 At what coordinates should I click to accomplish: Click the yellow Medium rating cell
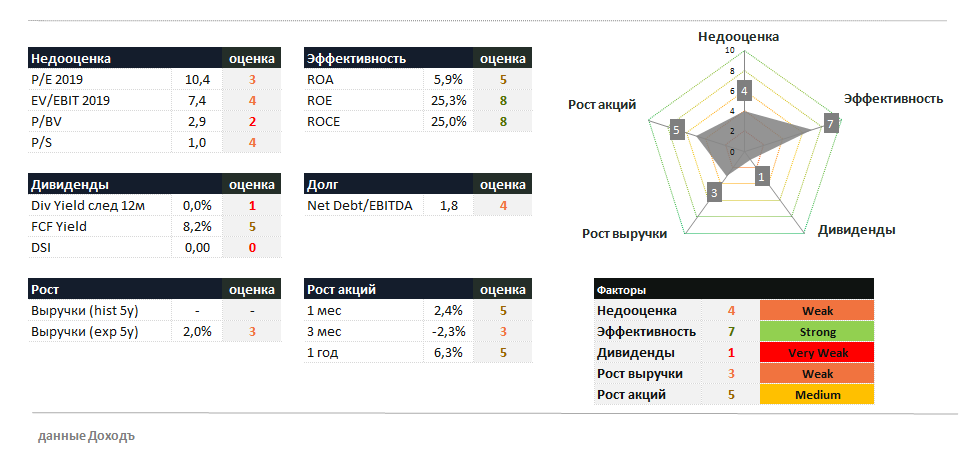click(x=817, y=395)
